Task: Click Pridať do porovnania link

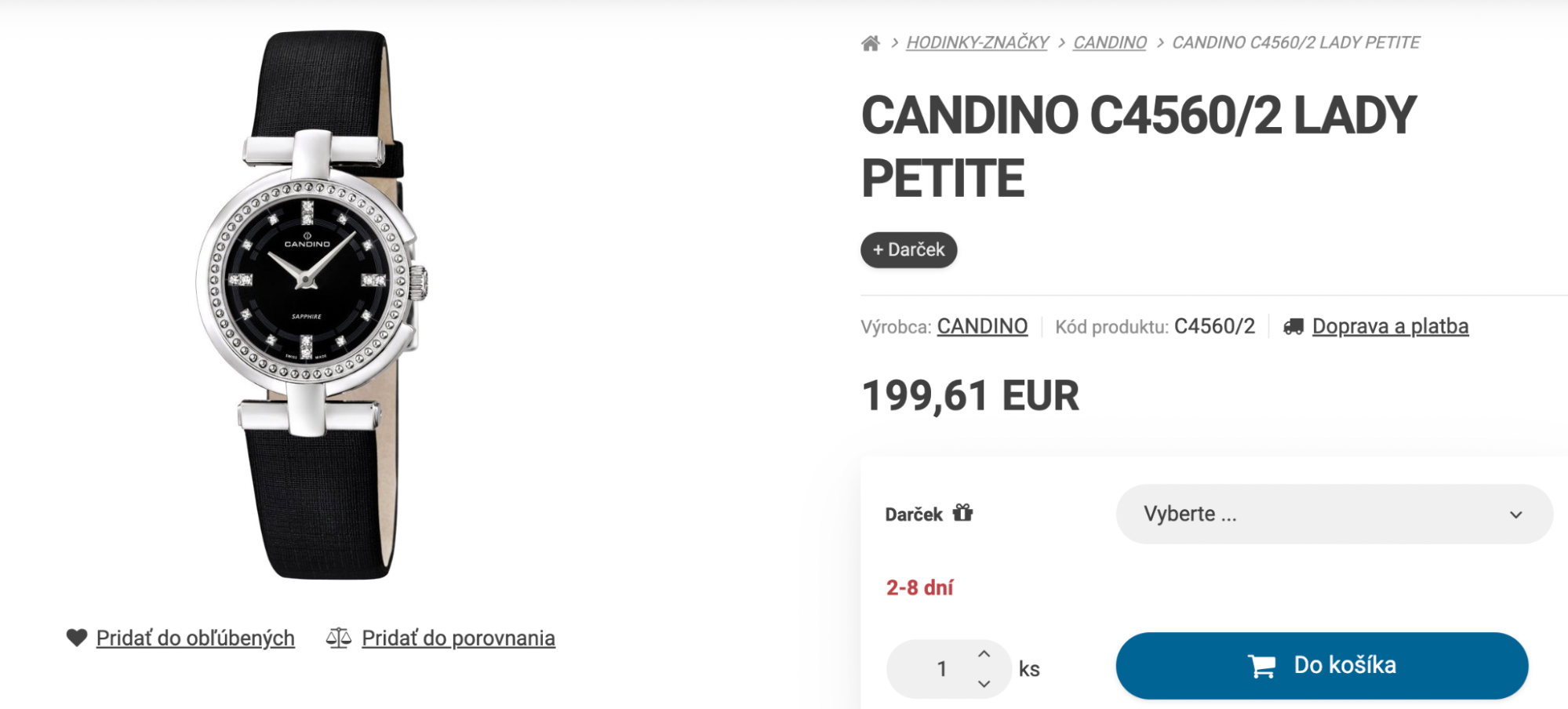Action: click(x=458, y=638)
